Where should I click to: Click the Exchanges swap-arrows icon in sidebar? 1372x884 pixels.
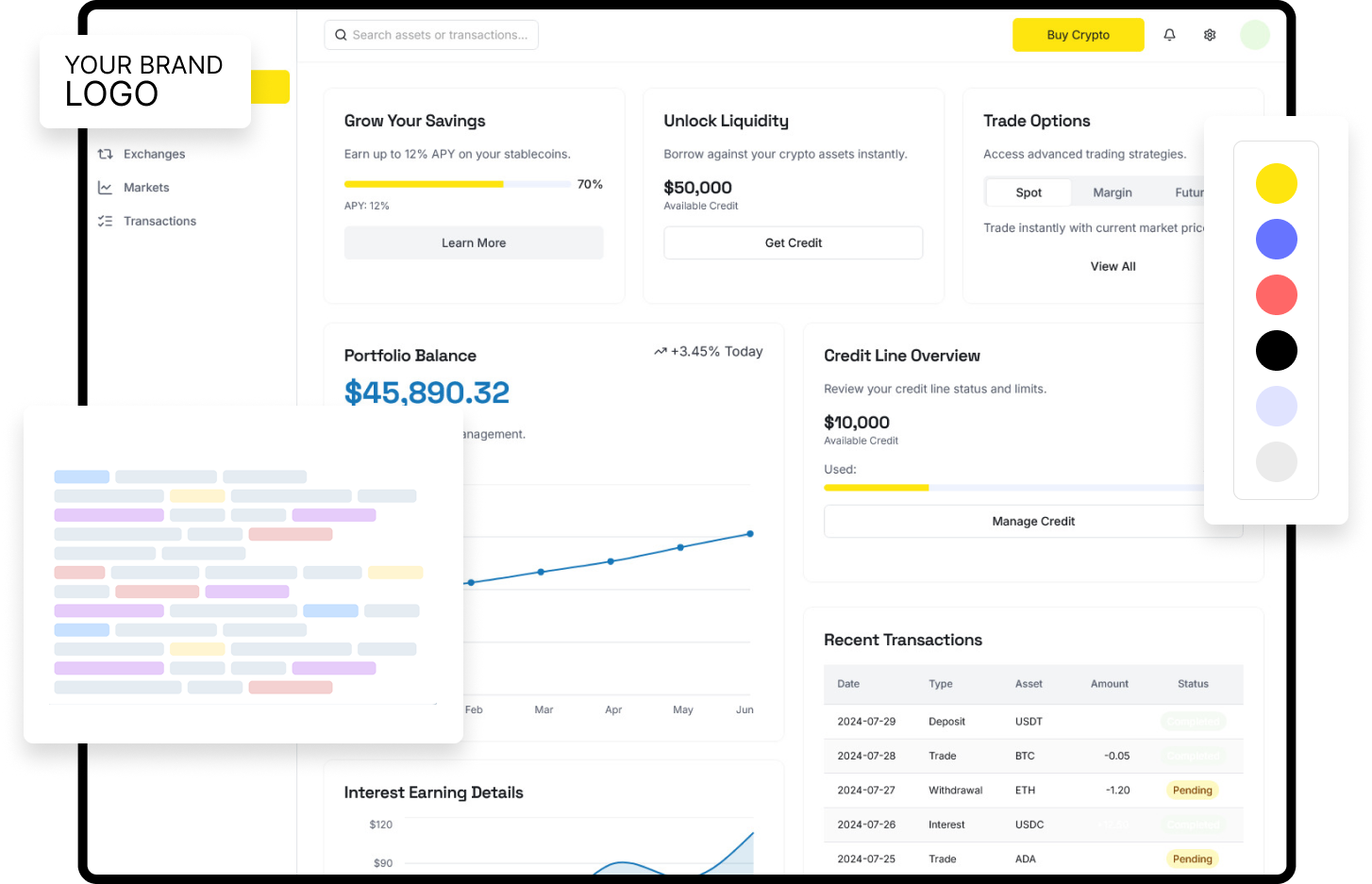click(106, 154)
